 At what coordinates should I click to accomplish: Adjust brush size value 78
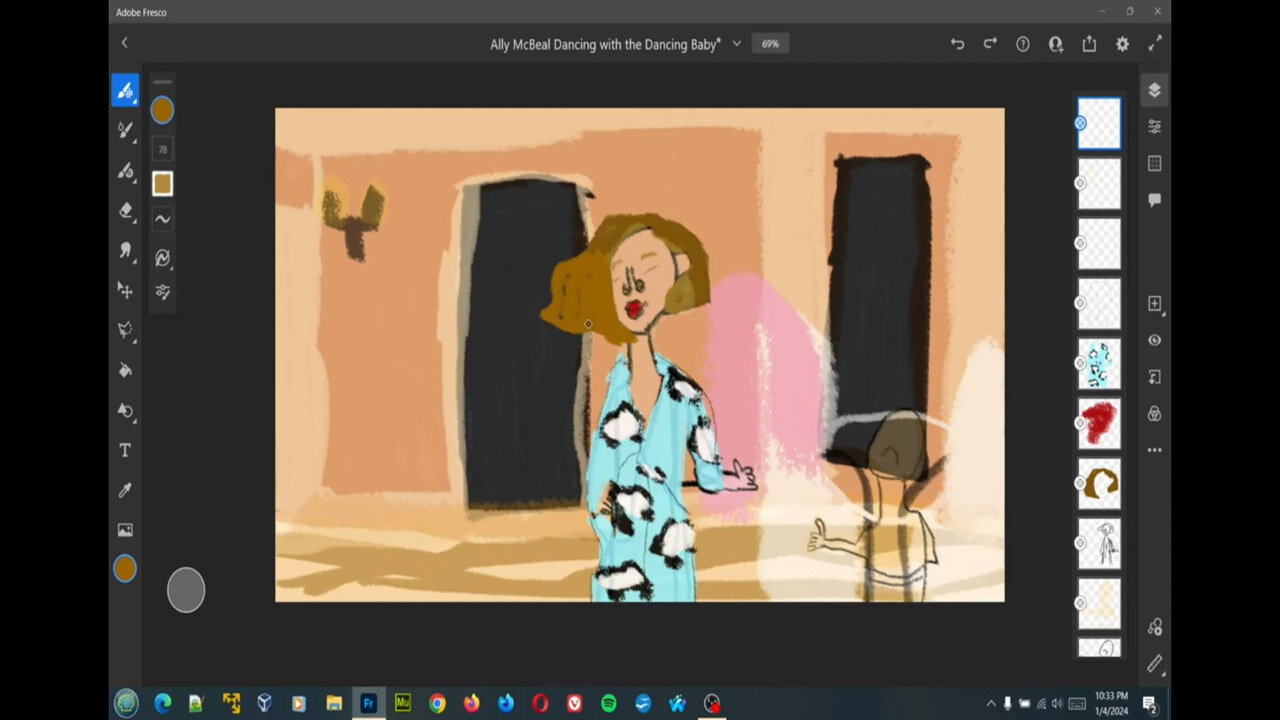point(162,150)
